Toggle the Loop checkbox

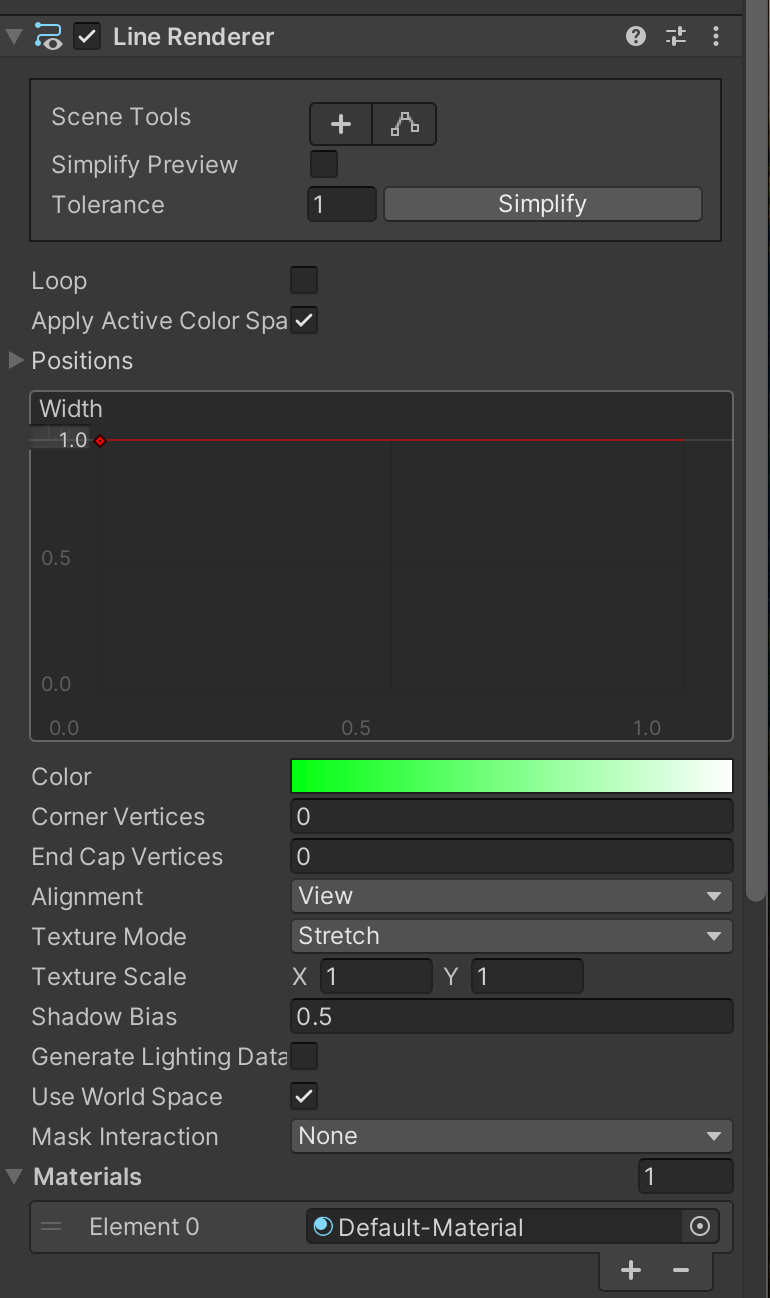(x=304, y=280)
